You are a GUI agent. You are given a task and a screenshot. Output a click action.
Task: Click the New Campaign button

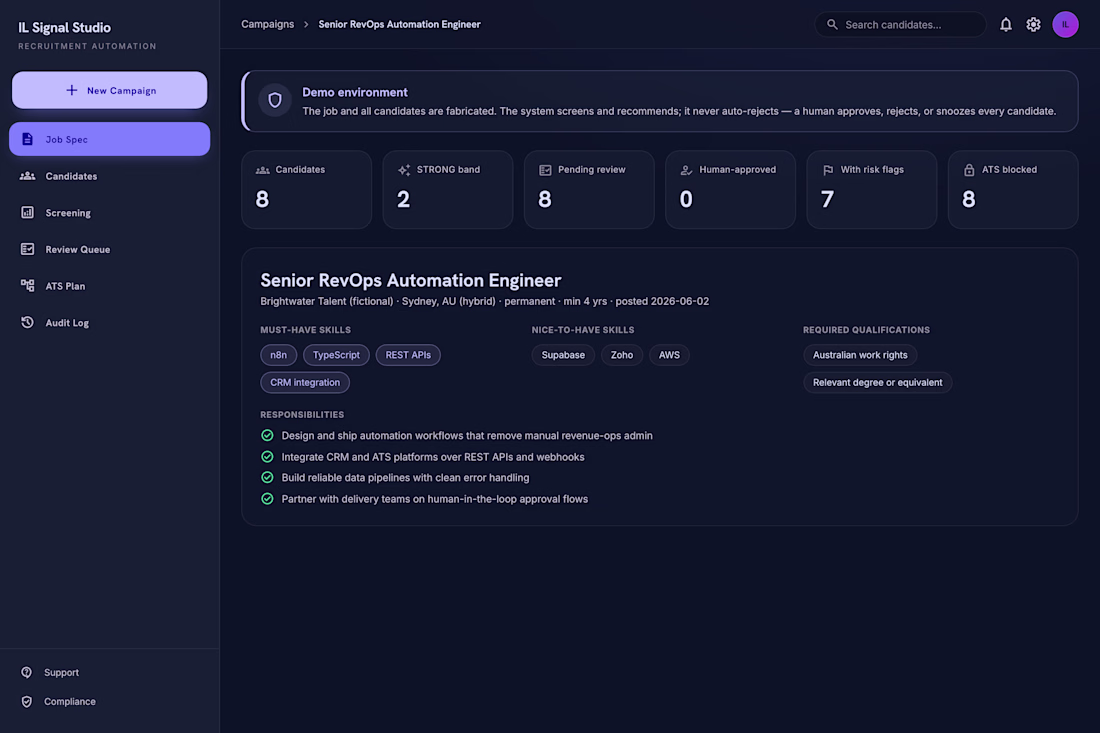coord(109,90)
